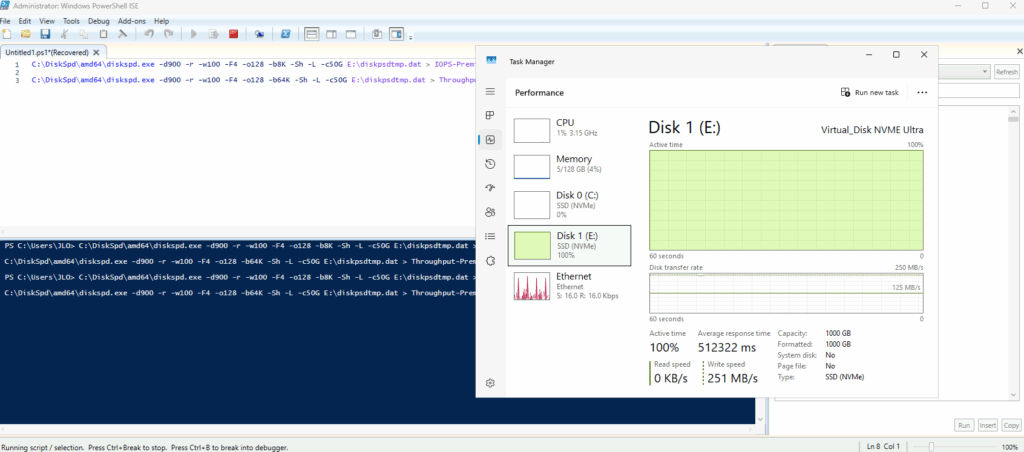The image size is (1024, 452).
Task: Open the Debug menu
Action: tap(99, 20)
